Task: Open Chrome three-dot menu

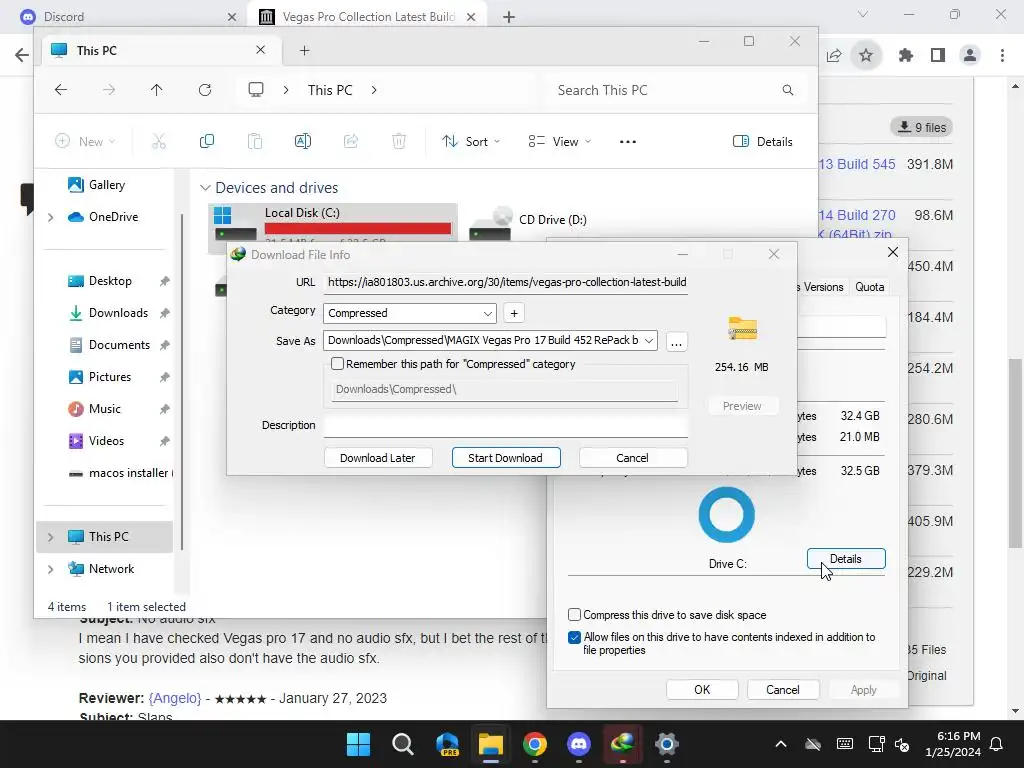Action: click(x=1002, y=56)
